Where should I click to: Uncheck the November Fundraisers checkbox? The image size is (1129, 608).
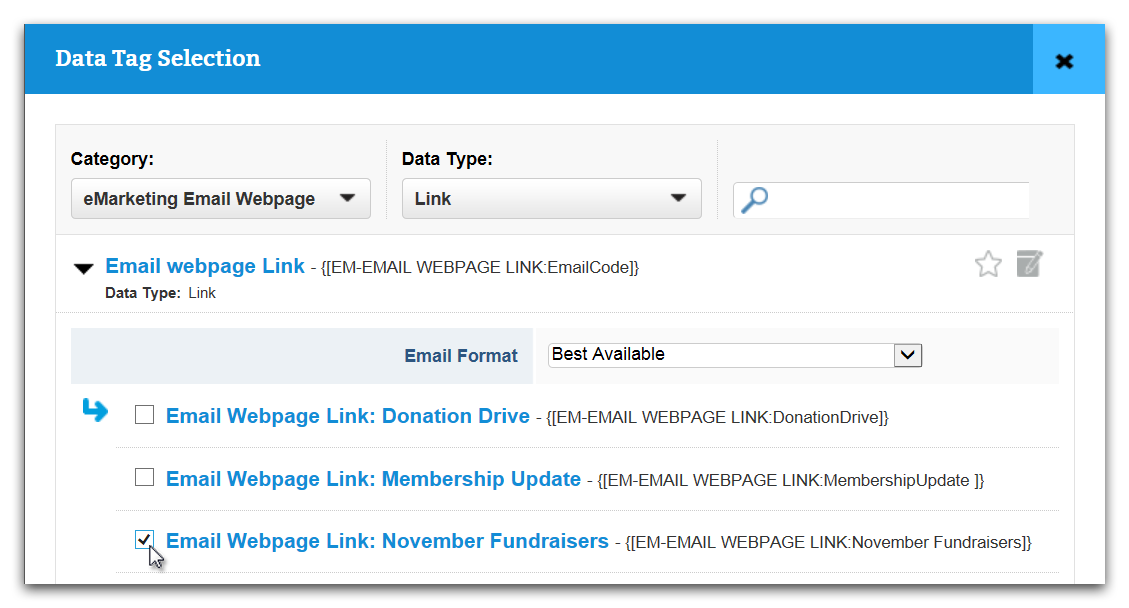click(145, 540)
